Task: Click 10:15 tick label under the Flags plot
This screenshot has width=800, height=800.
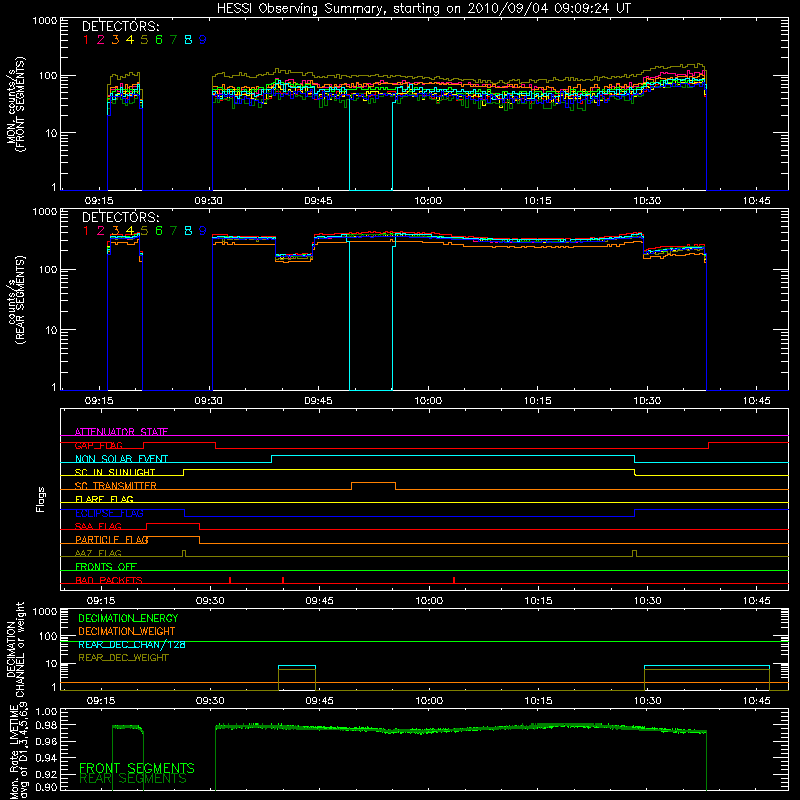Action: [x=538, y=601]
